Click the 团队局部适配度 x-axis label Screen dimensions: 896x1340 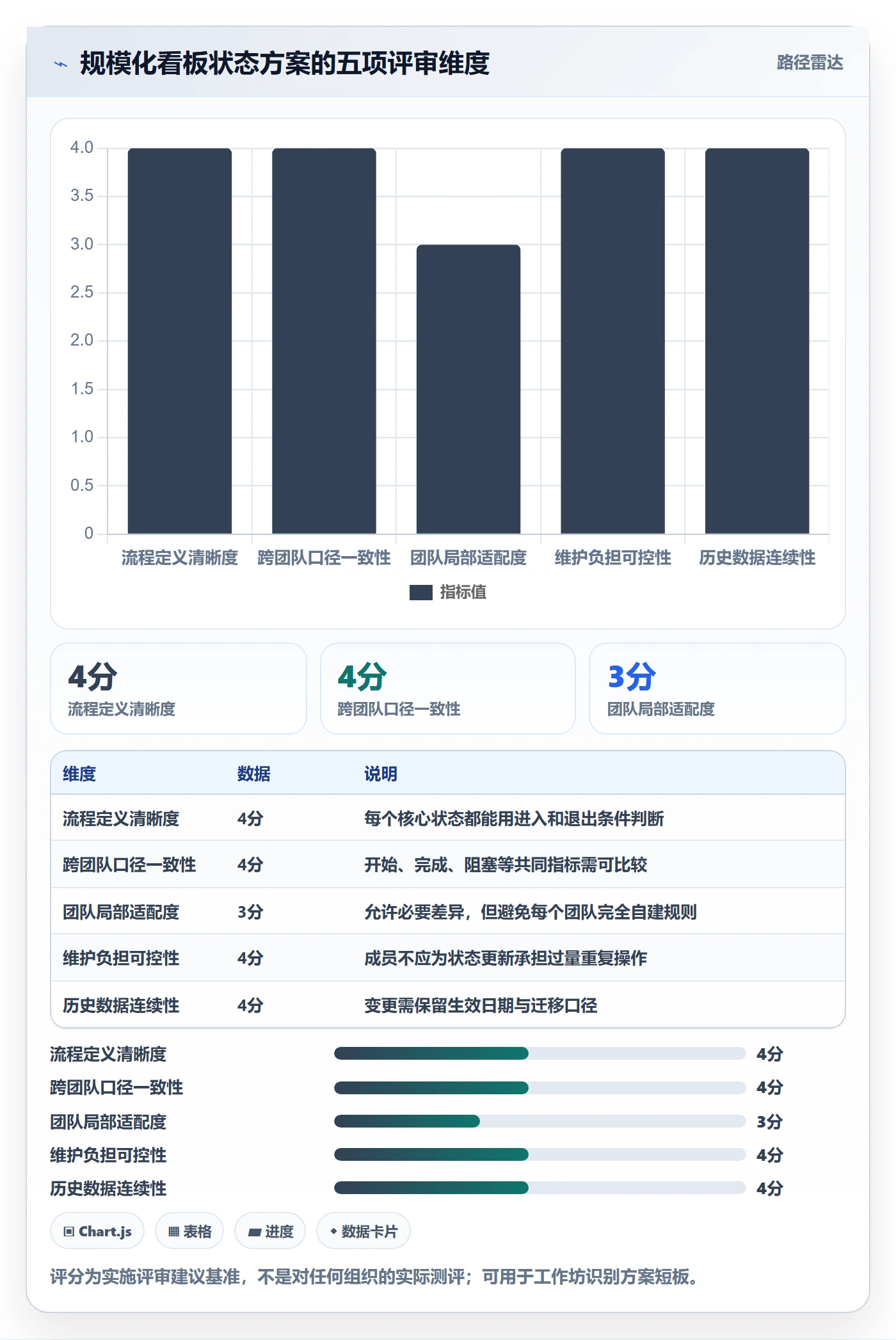(x=468, y=558)
